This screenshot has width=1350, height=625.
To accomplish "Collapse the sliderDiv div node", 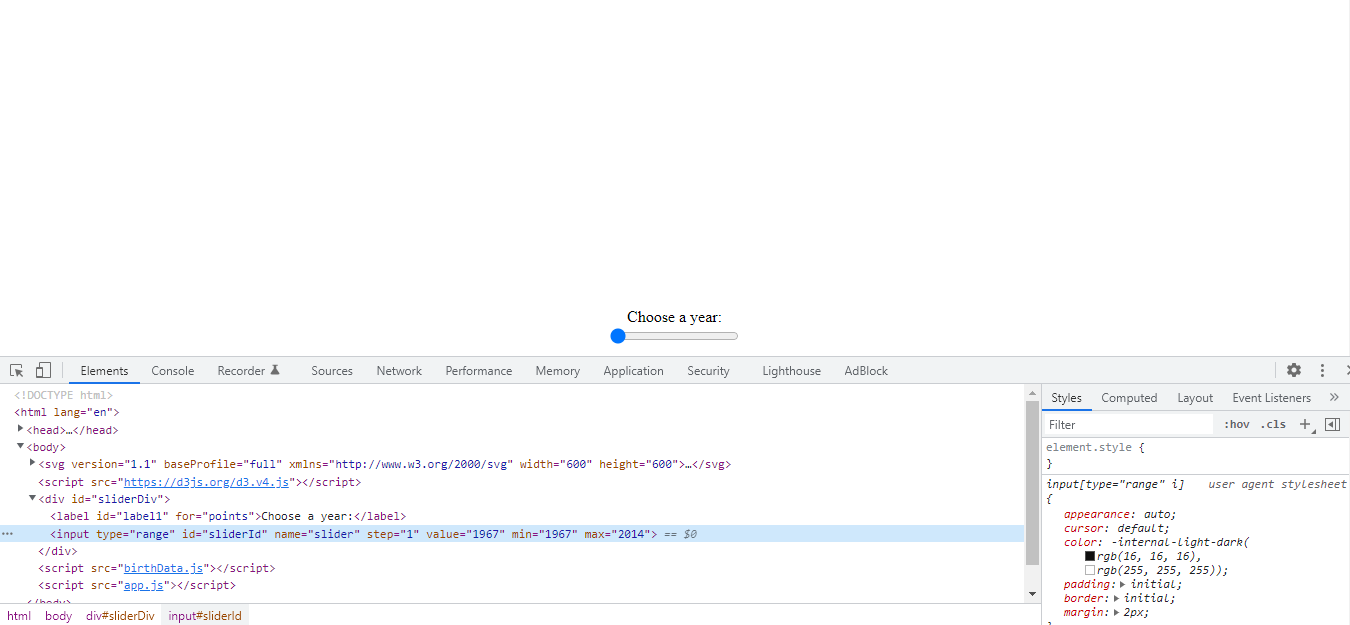I will tap(33, 498).
